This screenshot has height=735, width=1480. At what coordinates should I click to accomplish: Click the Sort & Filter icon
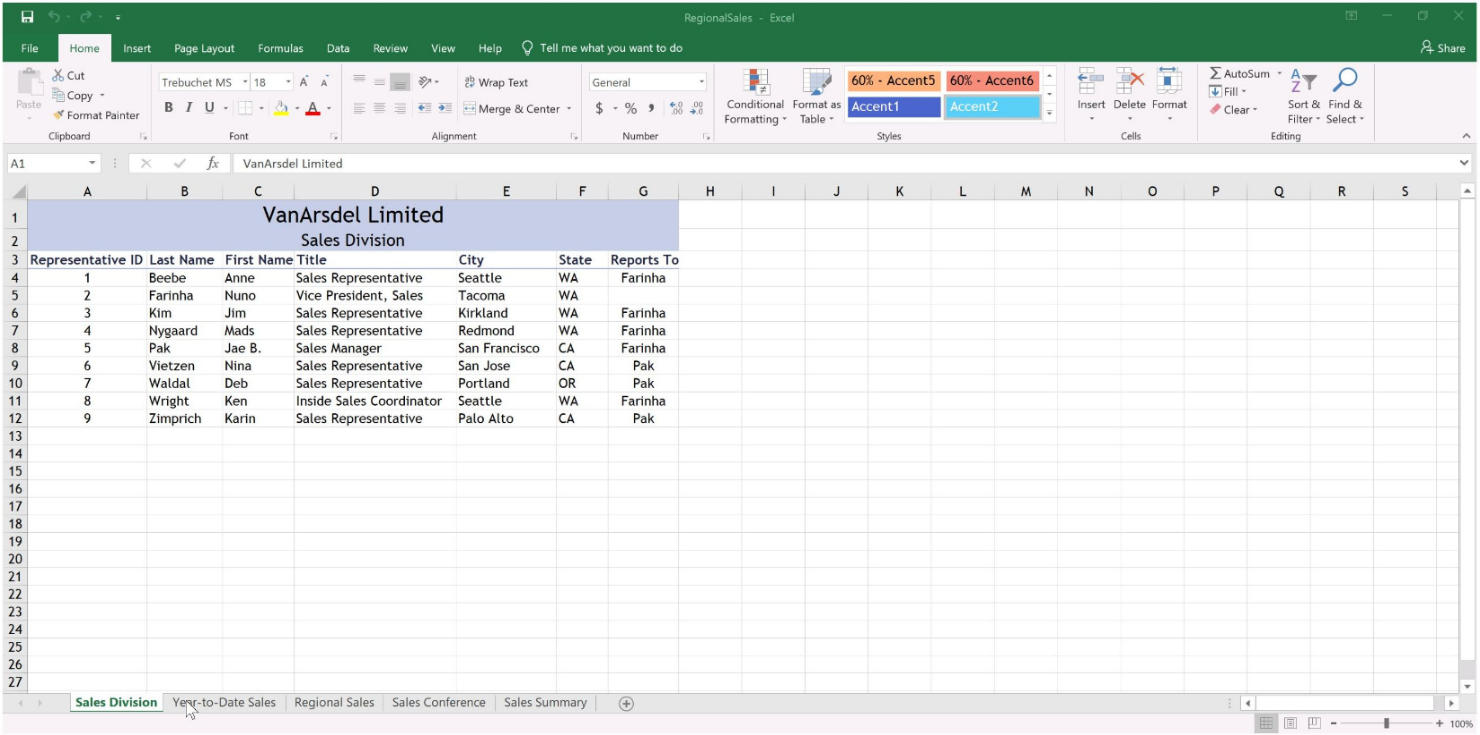click(1303, 81)
